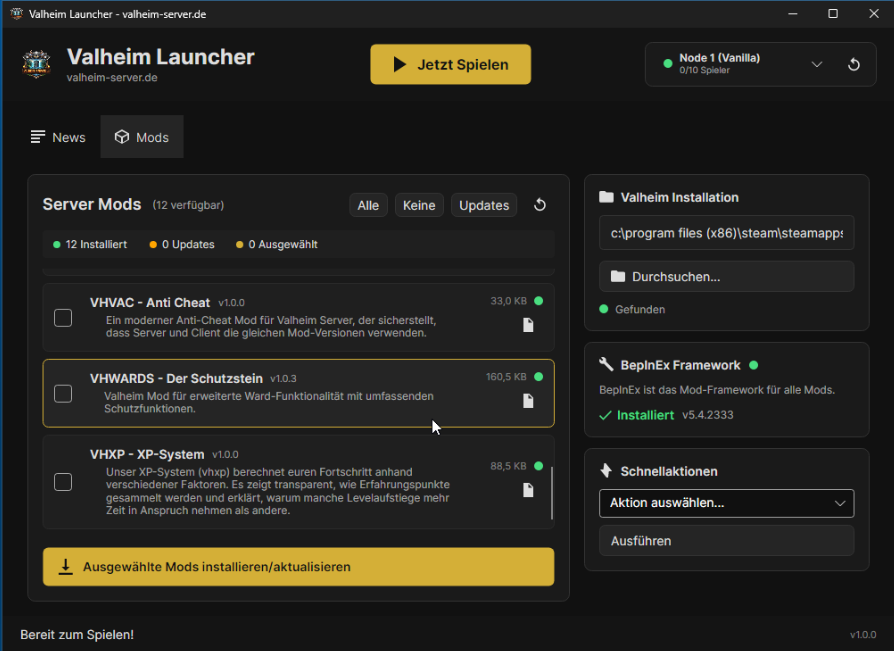The width and height of the screenshot is (894, 651).
Task: Open the Aktion auswählen dropdown
Action: (726, 503)
